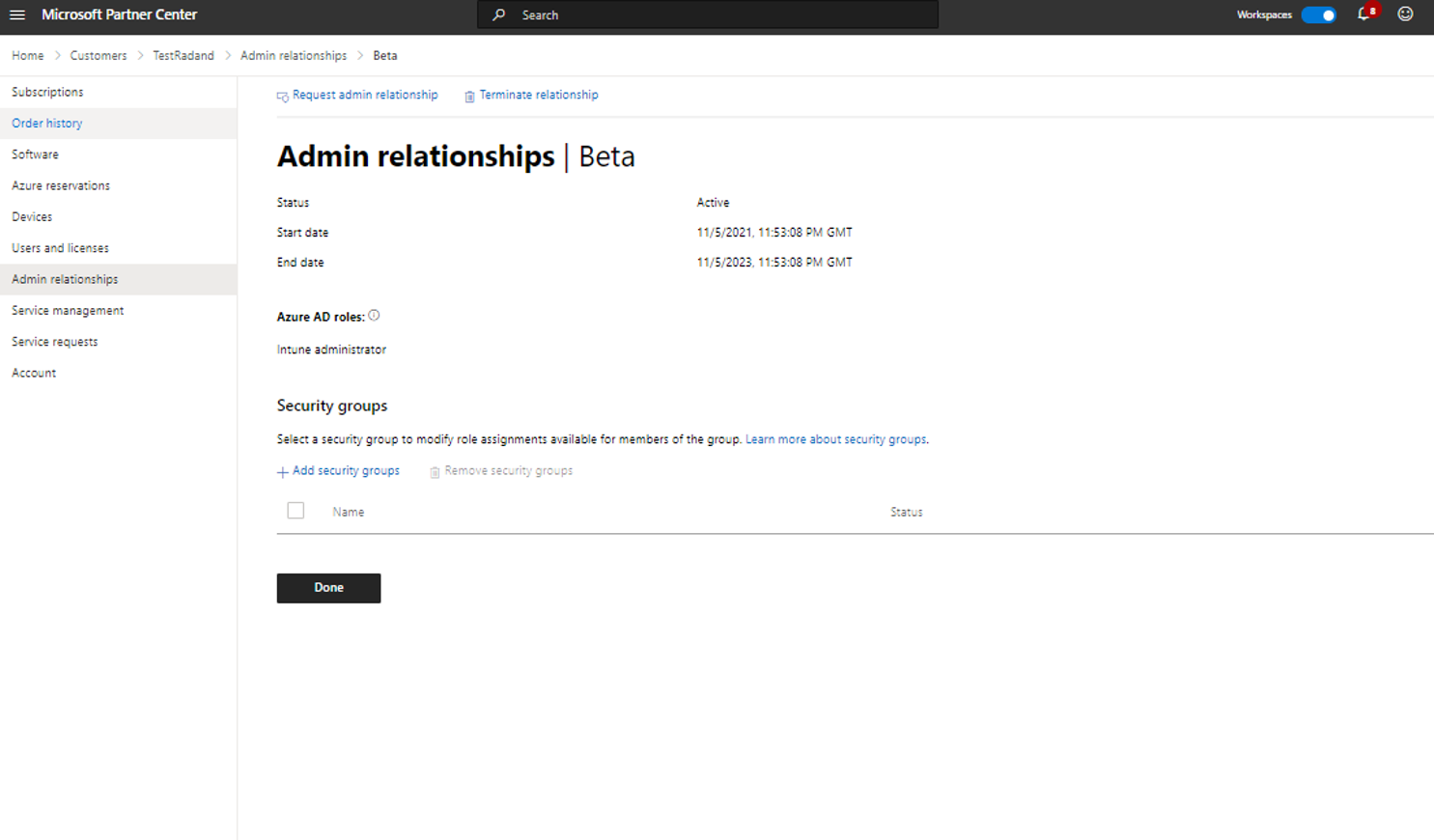This screenshot has width=1434, height=840.
Task: Click the plus icon for Add security groups
Action: point(282,471)
